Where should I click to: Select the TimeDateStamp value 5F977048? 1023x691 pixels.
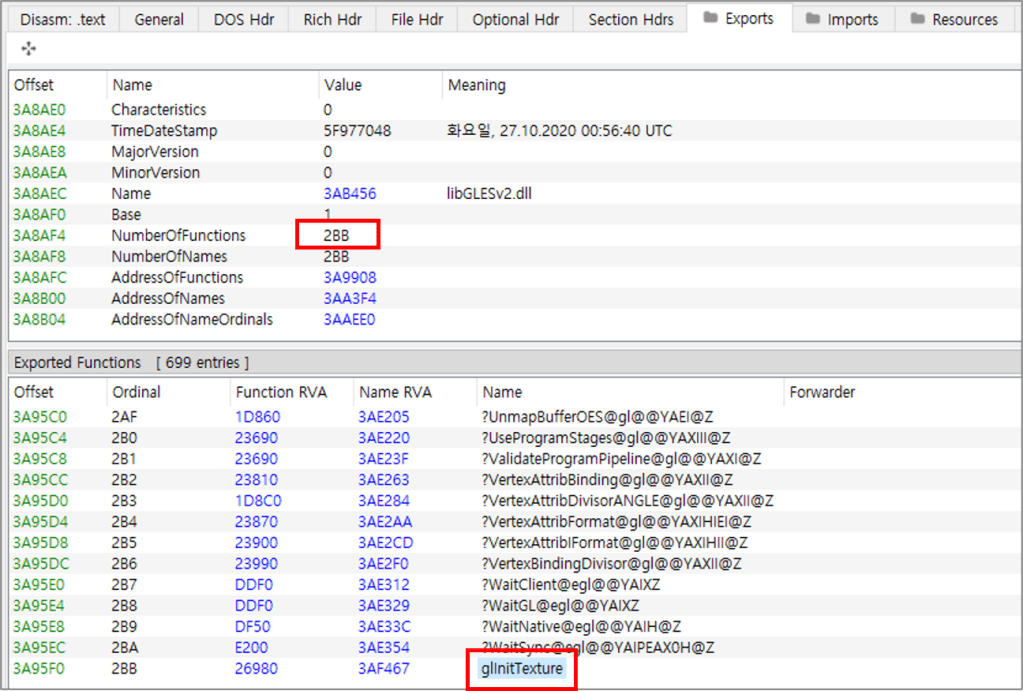pos(357,131)
